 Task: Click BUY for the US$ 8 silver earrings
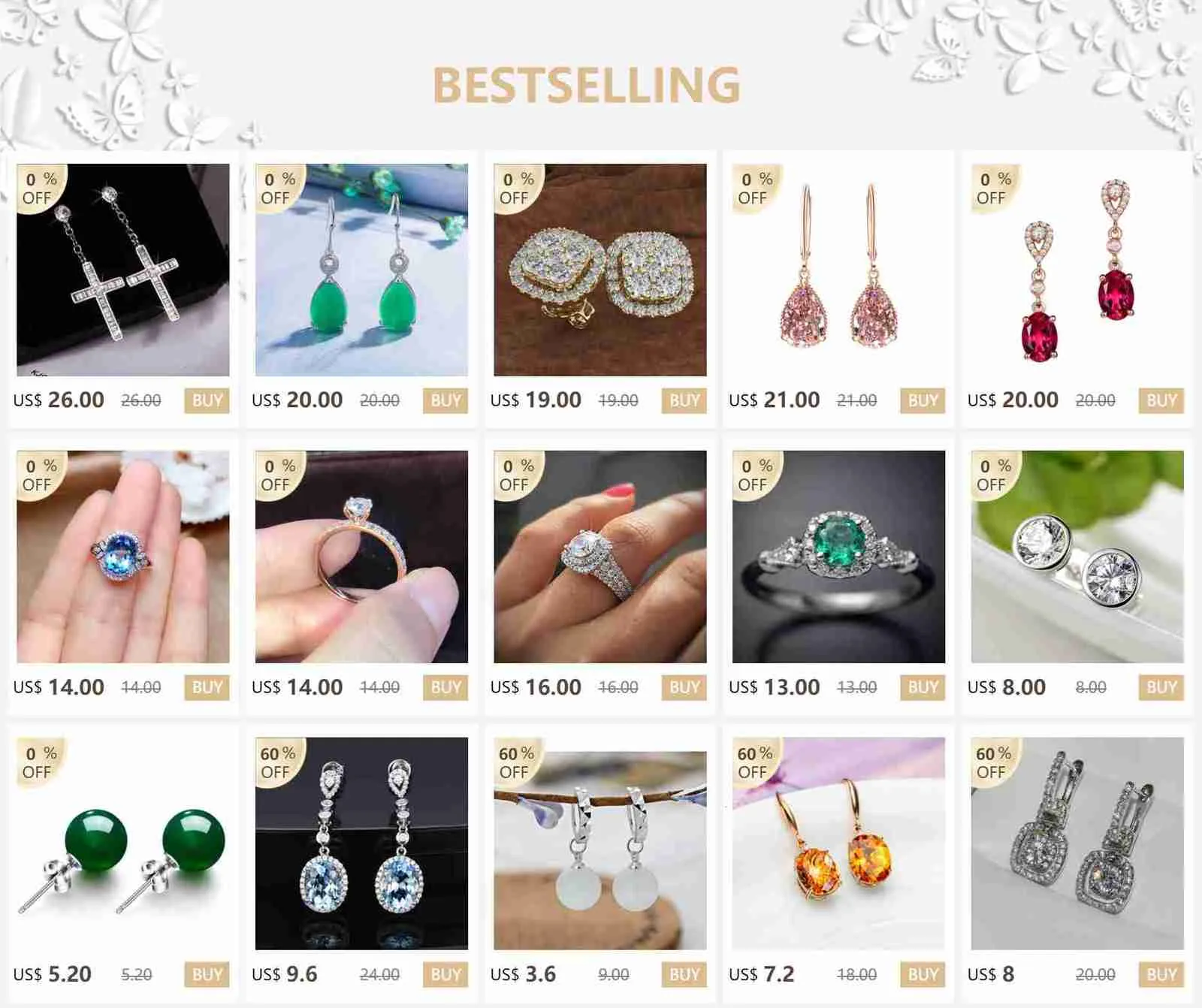pos(1161,975)
